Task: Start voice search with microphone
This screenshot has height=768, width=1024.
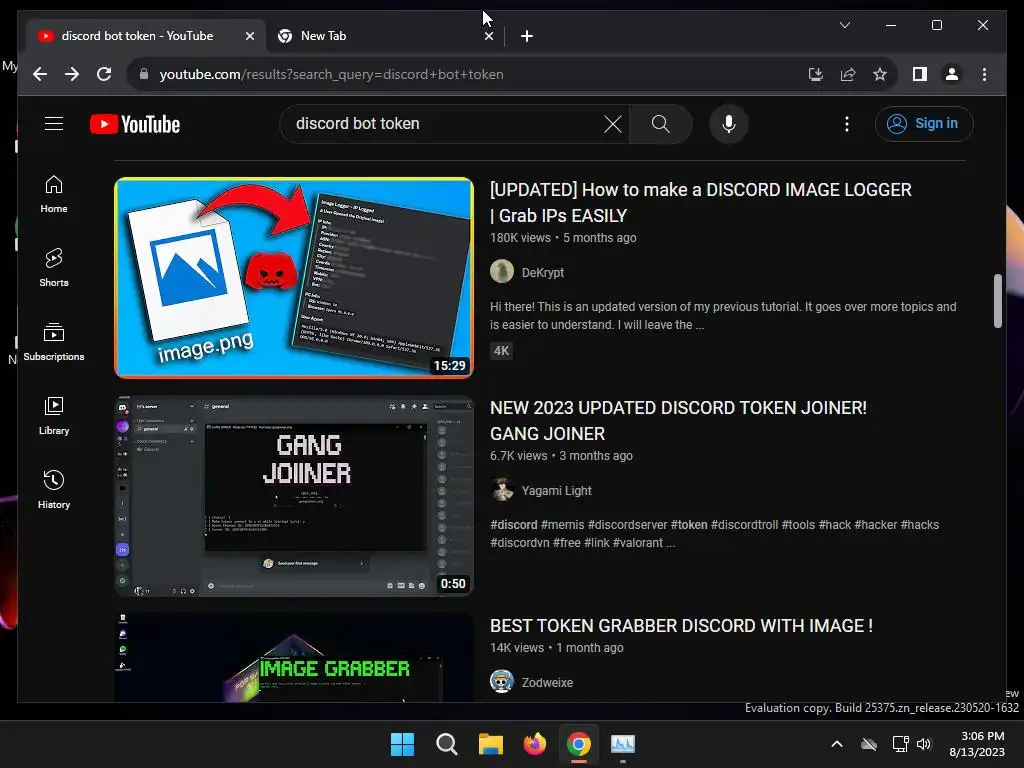Action: point(729,123)
